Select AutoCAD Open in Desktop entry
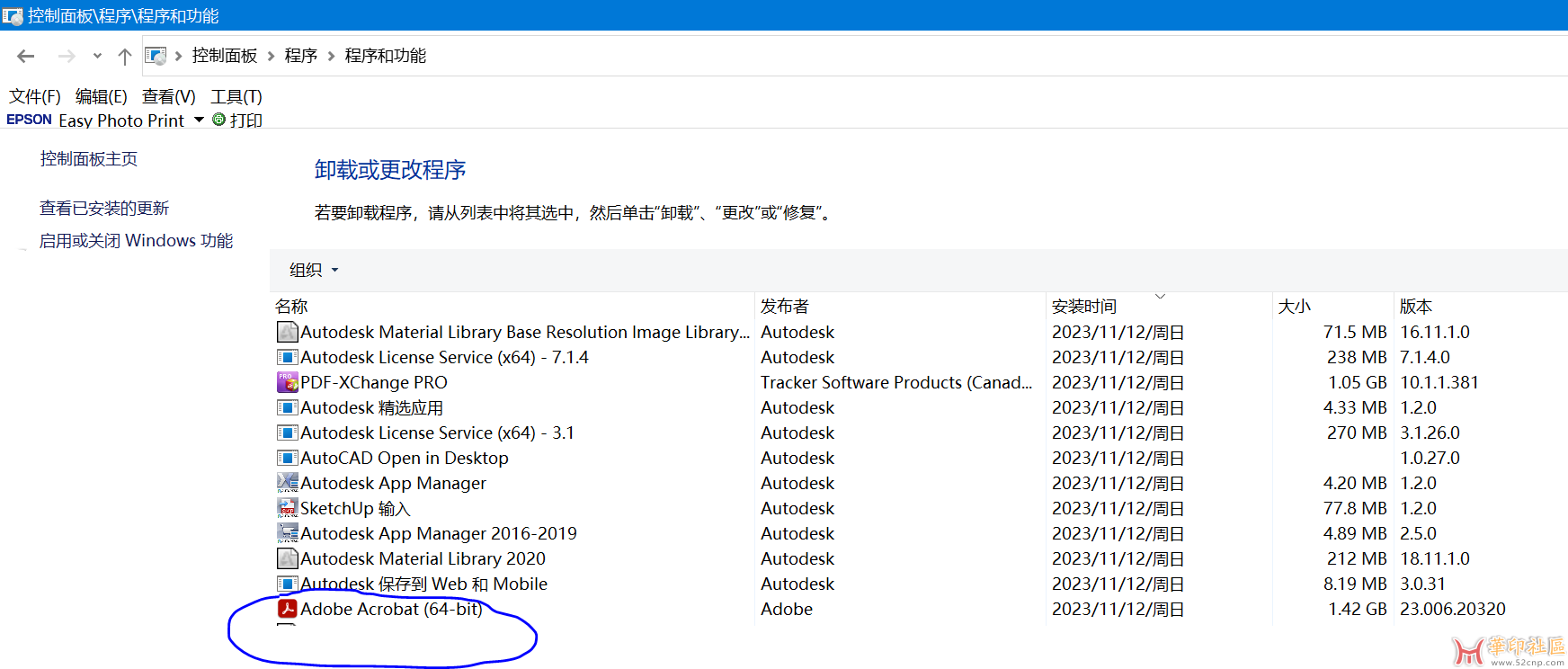The height and width of the screenshot is (669, 1568). (x=405, y=458)
